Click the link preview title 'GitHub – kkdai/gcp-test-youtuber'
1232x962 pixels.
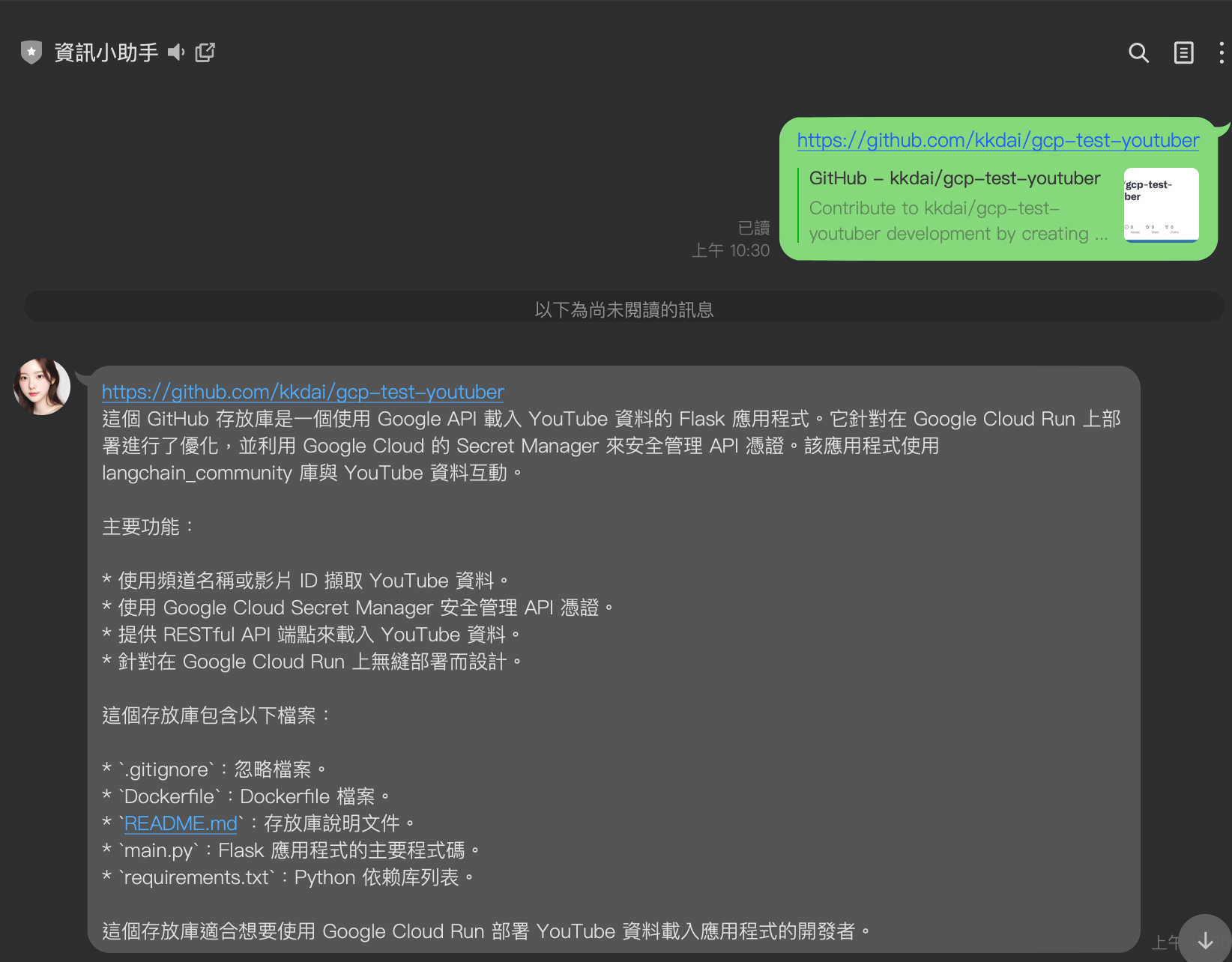[954, 178]
